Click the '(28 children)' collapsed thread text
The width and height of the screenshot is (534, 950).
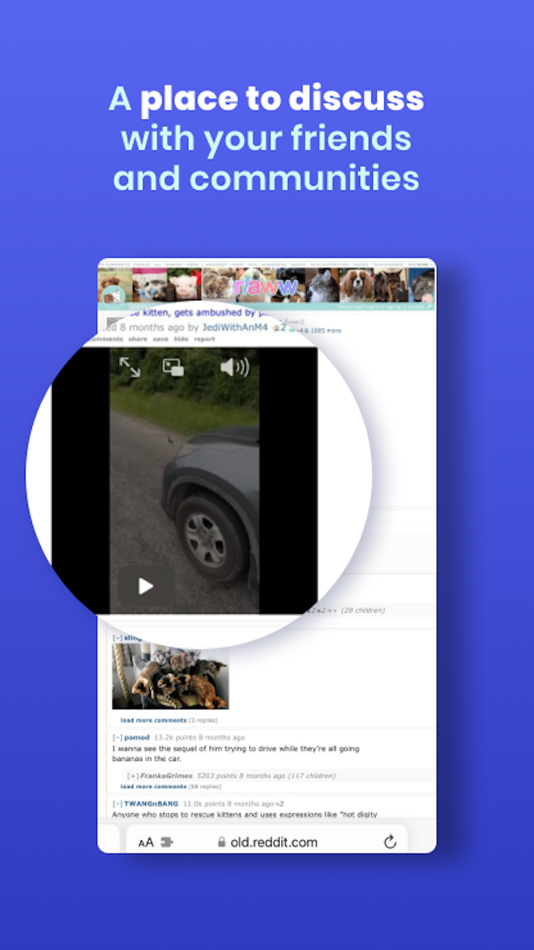click(x=362, y=610)
